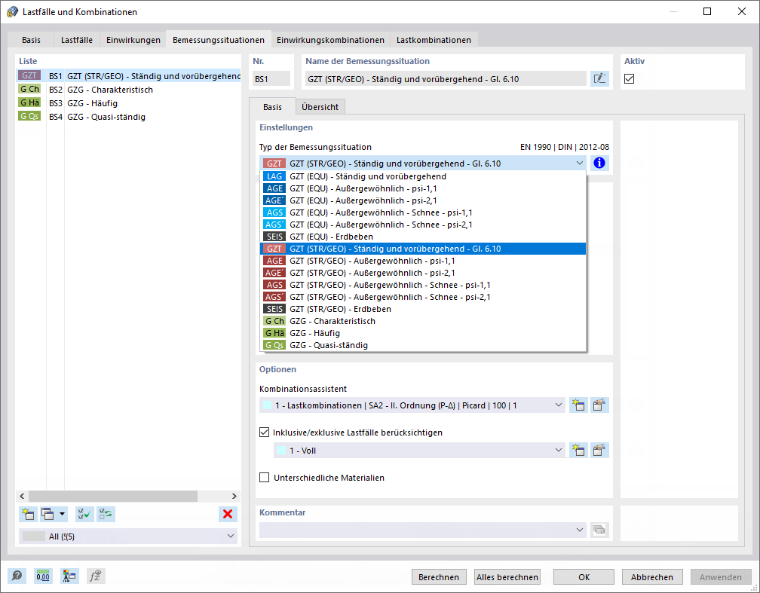Add new design situation in list toolbar
Screen dimensions: 760x593
[28, 514]
